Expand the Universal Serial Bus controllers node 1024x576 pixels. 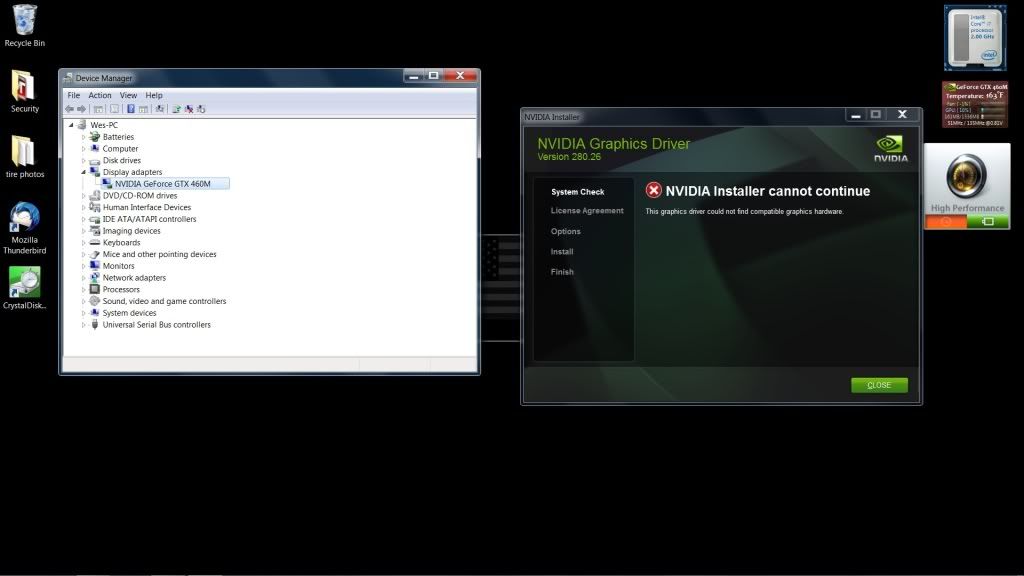point(84,325)
